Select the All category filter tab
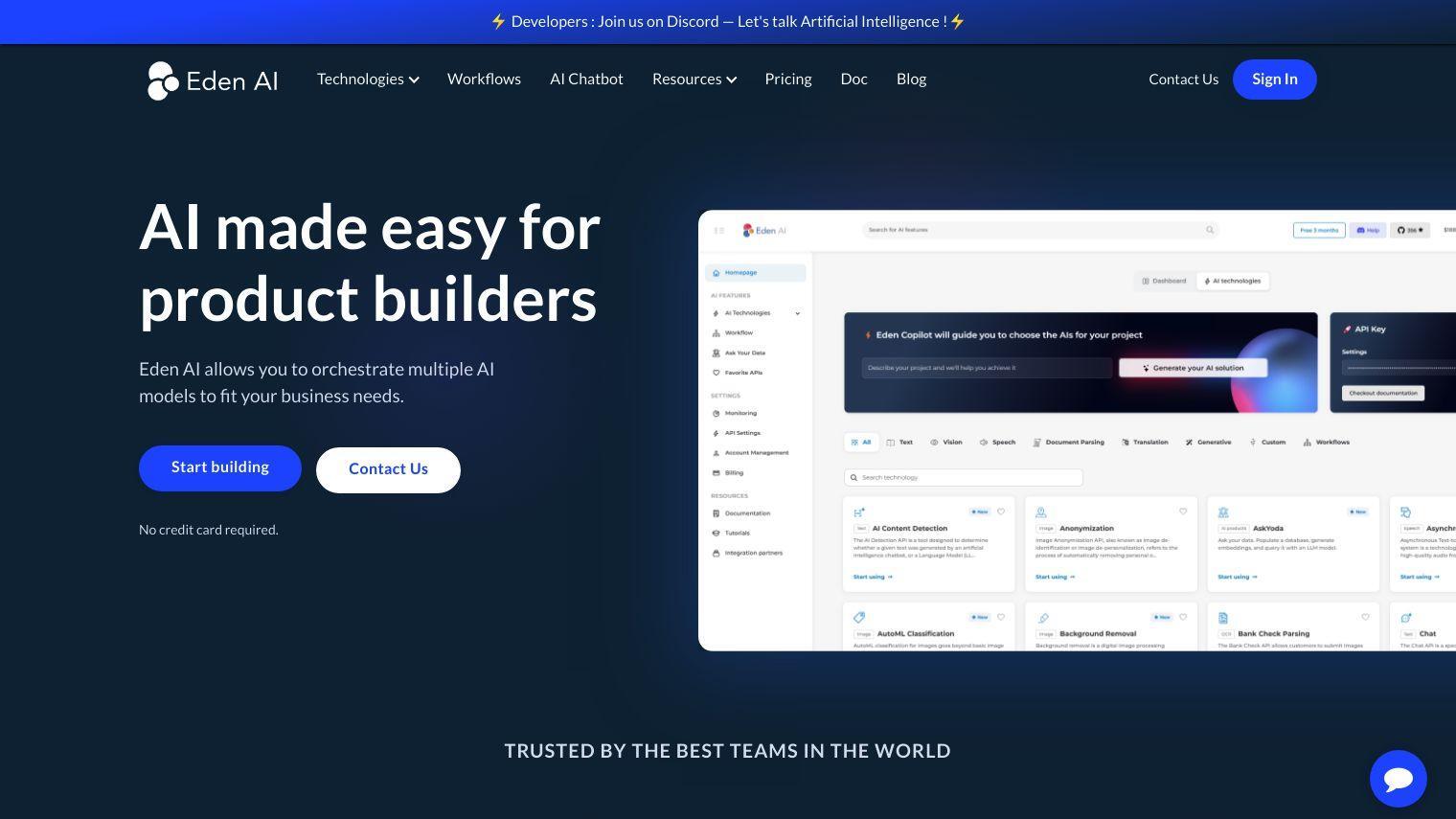The image size is (1456, 819). 861,443
